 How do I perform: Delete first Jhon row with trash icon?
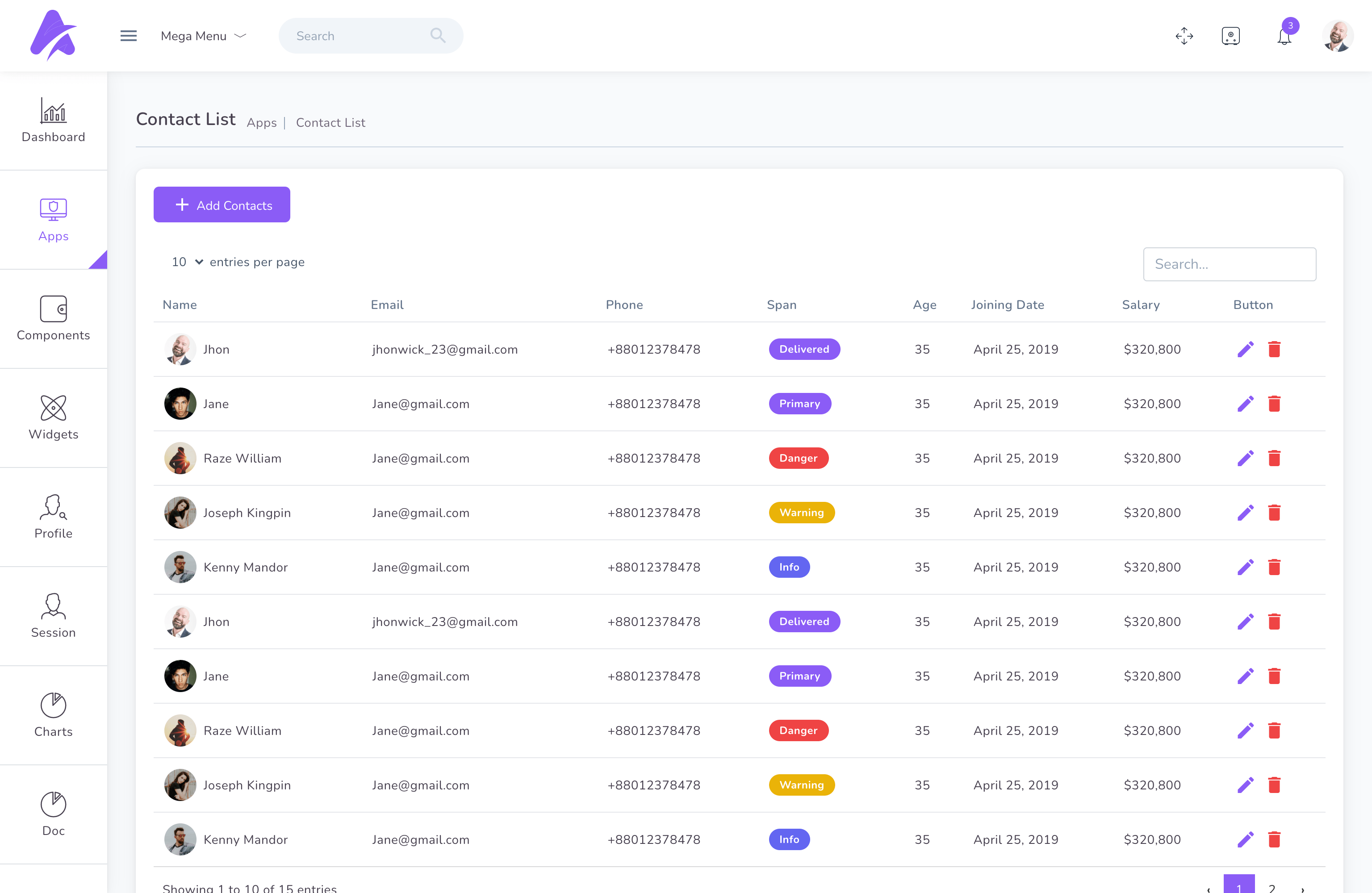click(1274, 349)
